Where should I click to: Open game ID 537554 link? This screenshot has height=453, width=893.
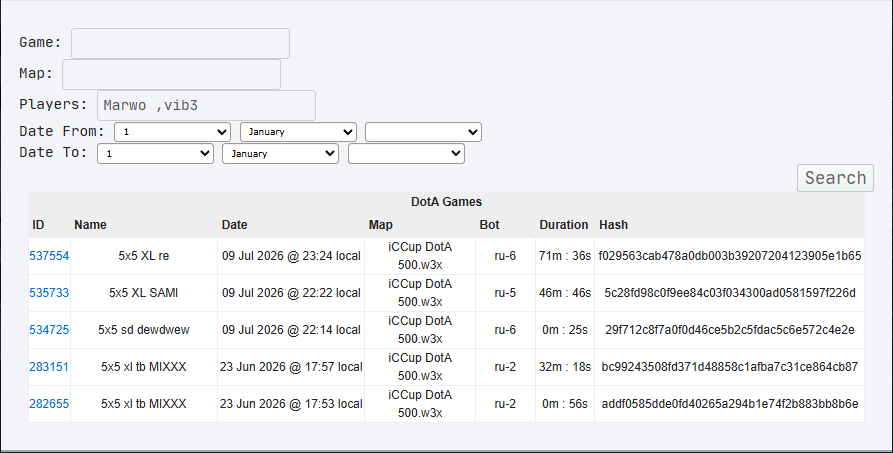click(x=49, y=256)
